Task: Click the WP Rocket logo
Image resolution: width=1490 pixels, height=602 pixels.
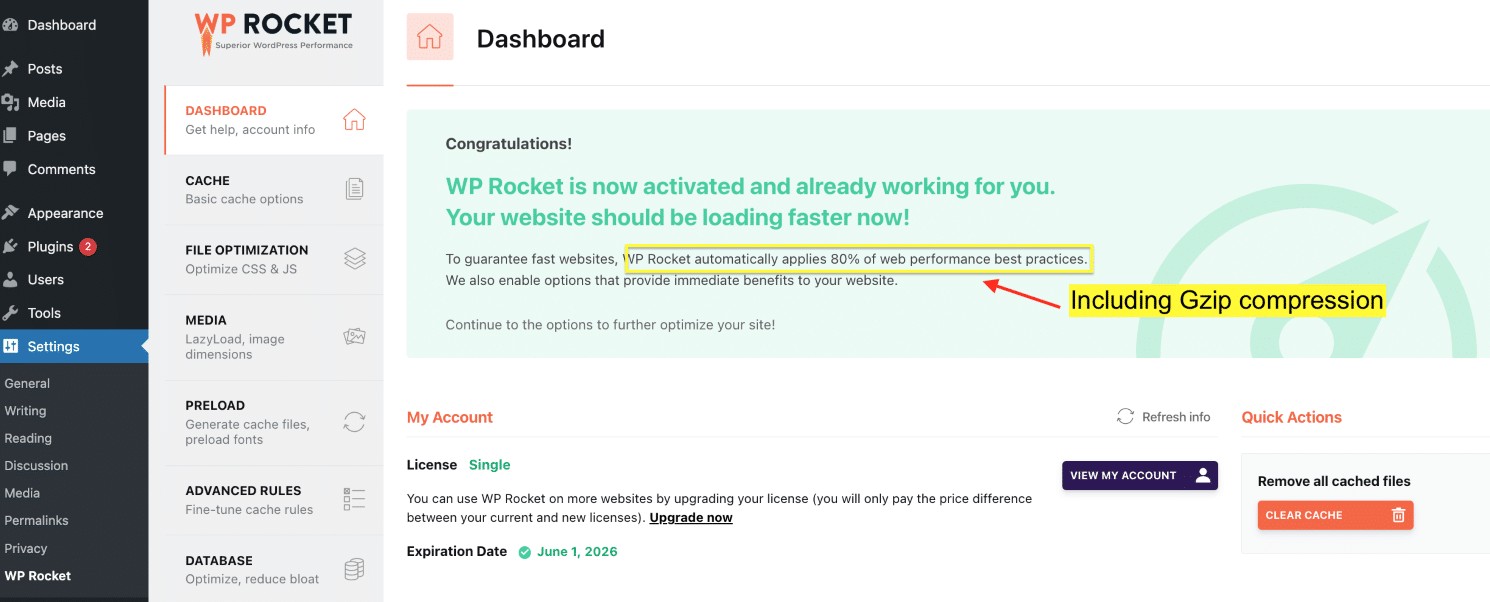Action: point(273,32)
